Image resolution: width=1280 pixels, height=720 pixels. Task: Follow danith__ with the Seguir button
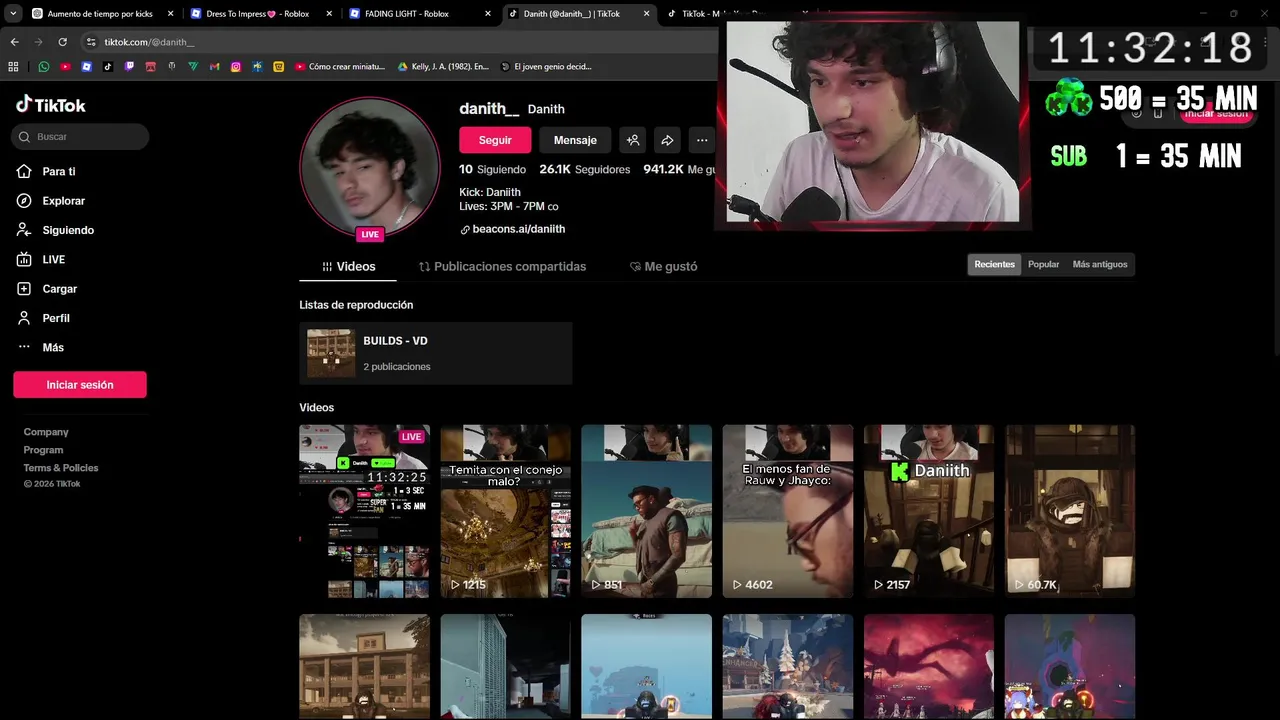point(495,140)
